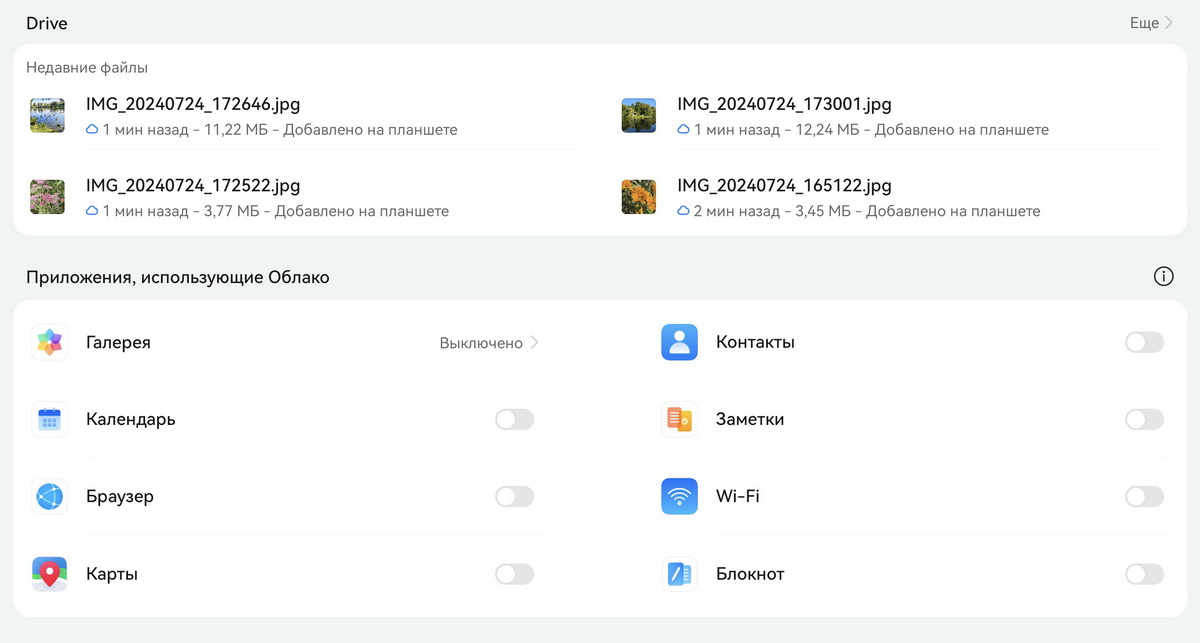Enable Календарь cloud sync toggle
The image size is (1200, 643).
(x=515, y=420)
